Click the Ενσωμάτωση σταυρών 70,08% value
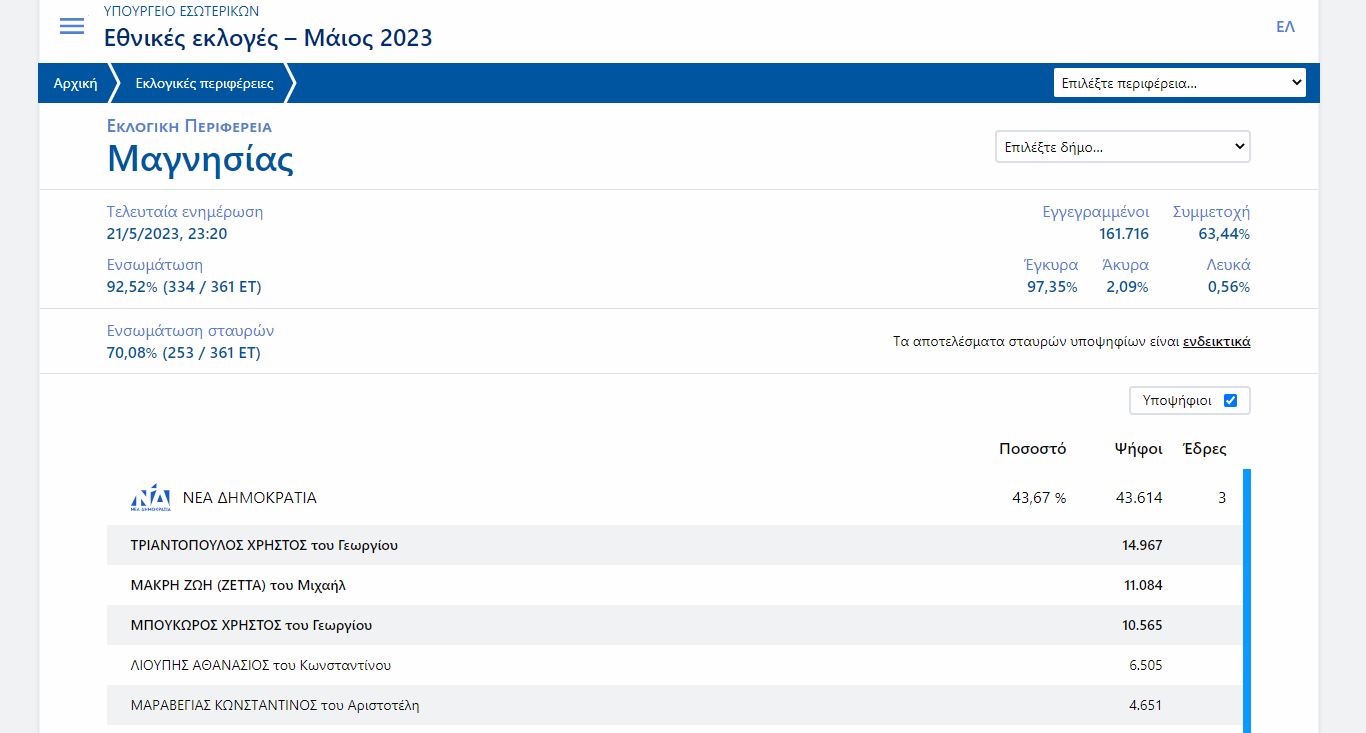 pos(184,353)
